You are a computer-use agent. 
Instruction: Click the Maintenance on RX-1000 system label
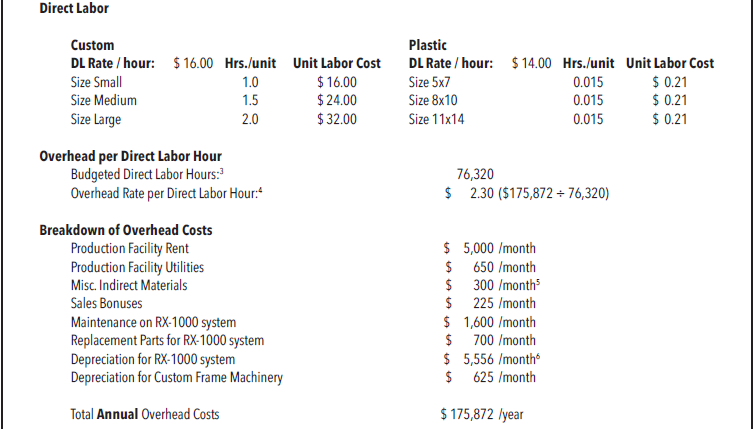(x=153, y=322)
